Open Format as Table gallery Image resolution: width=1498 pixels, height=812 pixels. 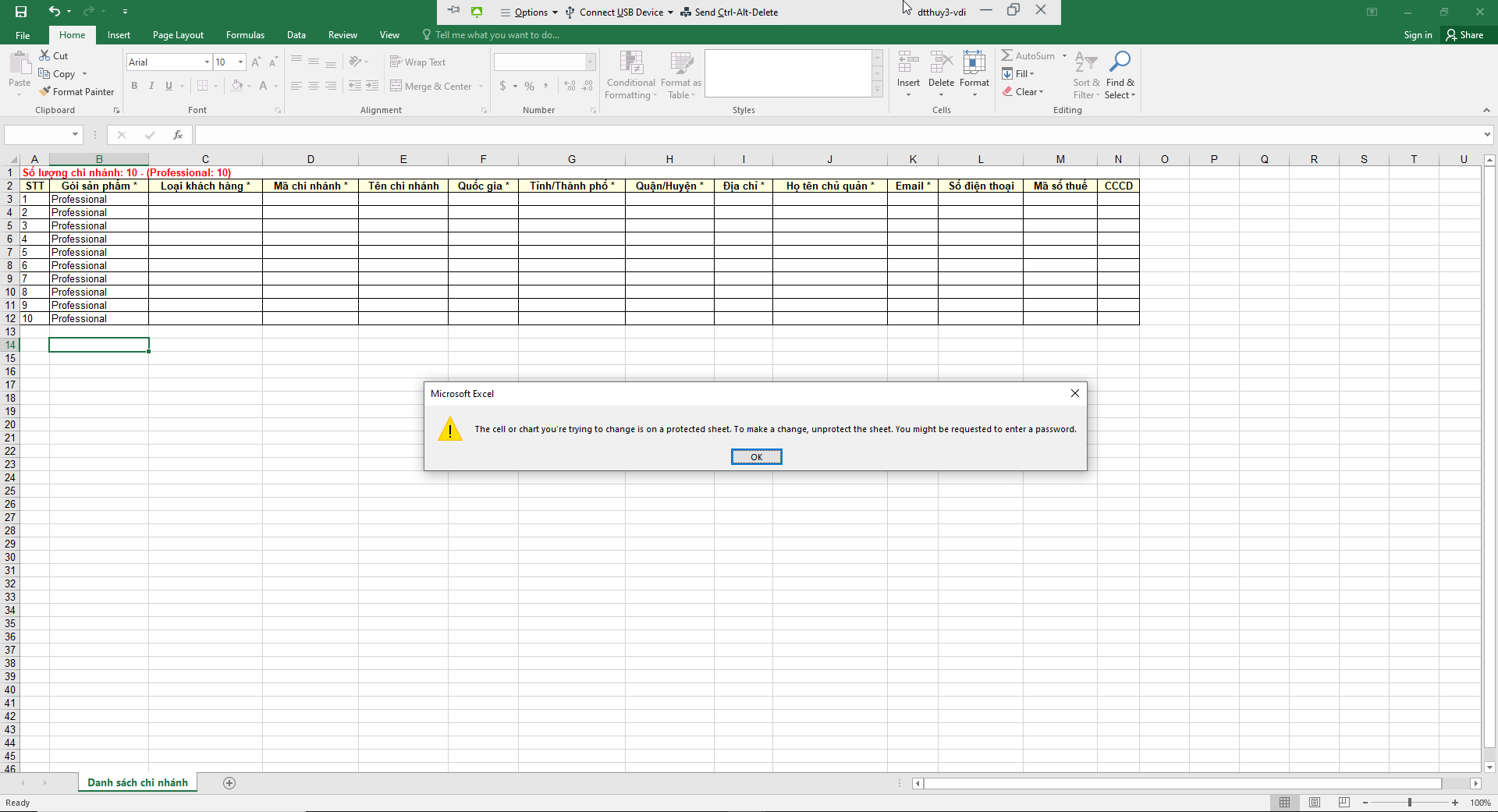click(681, 75)
